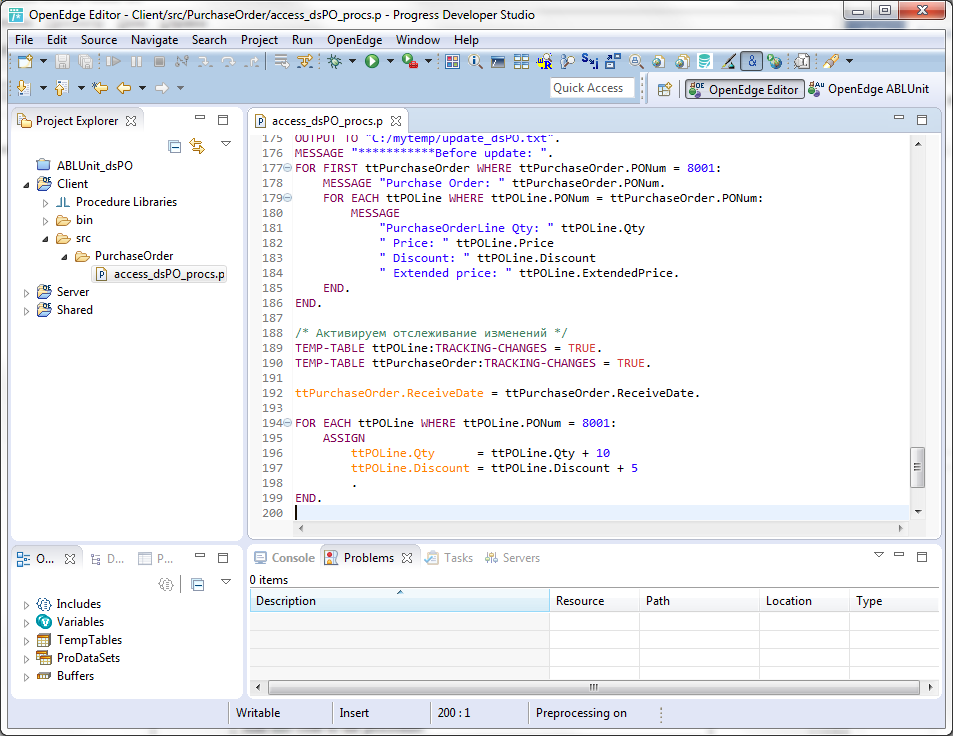Viewport: 953px width, 736px height.
Task: Click the magnifier with R toolbar icon
Action: [544, 61]
